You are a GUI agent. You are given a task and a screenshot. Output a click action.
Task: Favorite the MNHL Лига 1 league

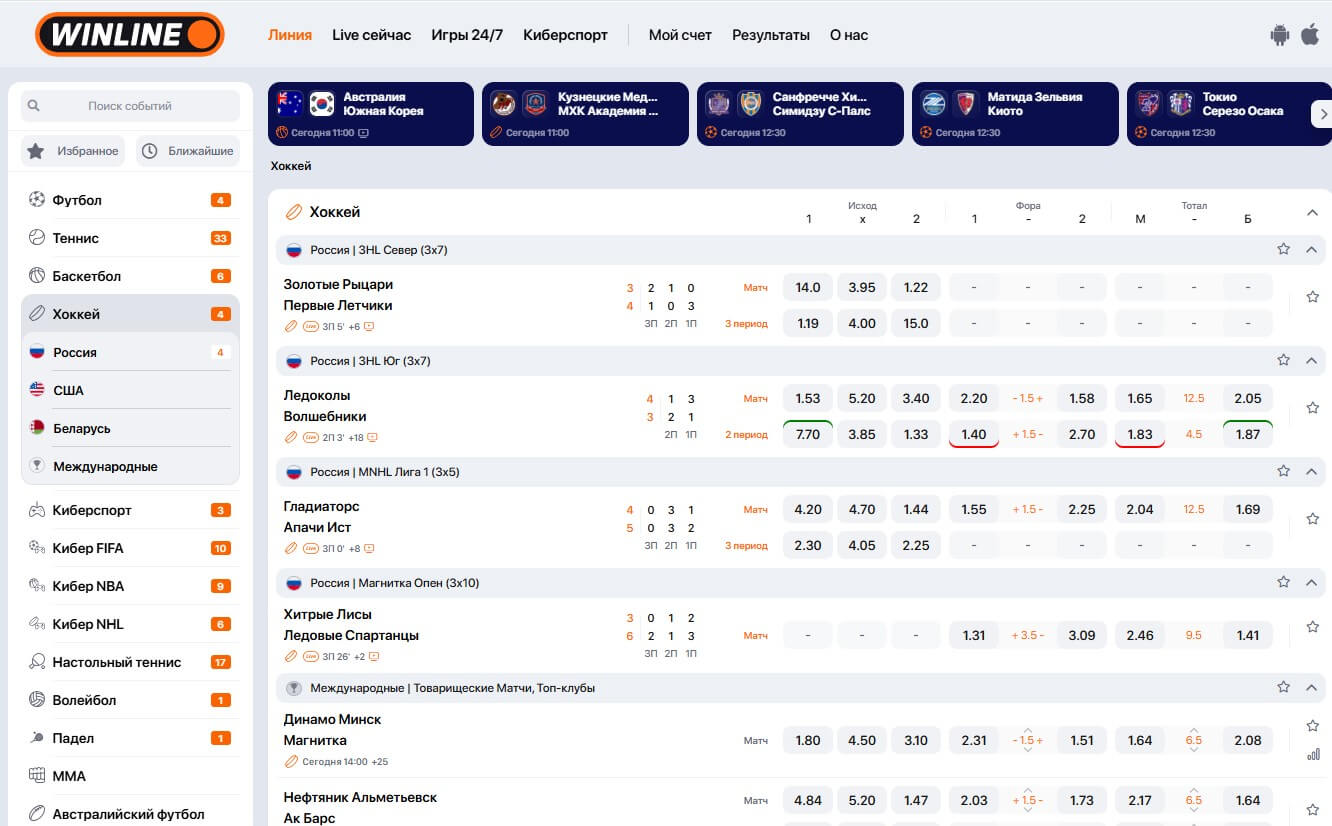click(x=1284, y=471)
